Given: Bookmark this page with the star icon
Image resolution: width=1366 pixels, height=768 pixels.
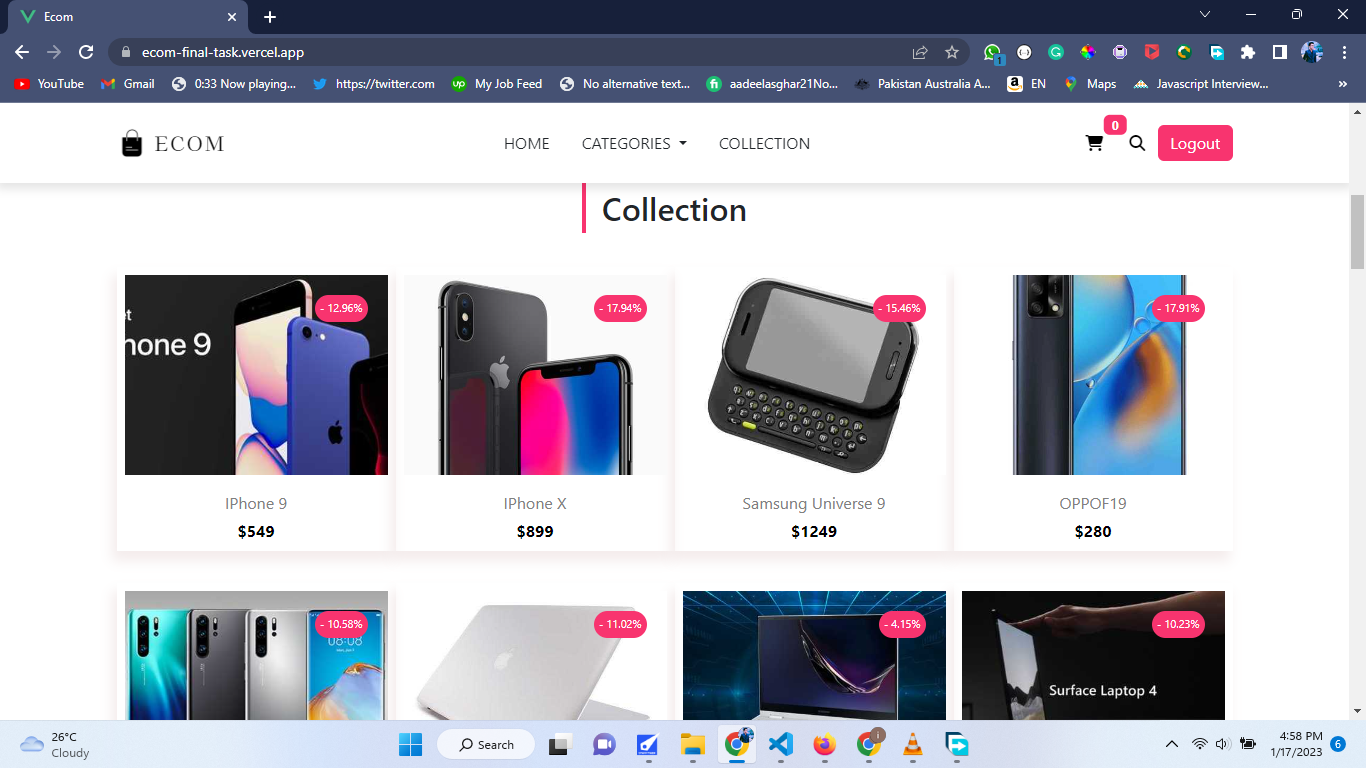Looking at the screenshot, I should (x=952, y=52).
